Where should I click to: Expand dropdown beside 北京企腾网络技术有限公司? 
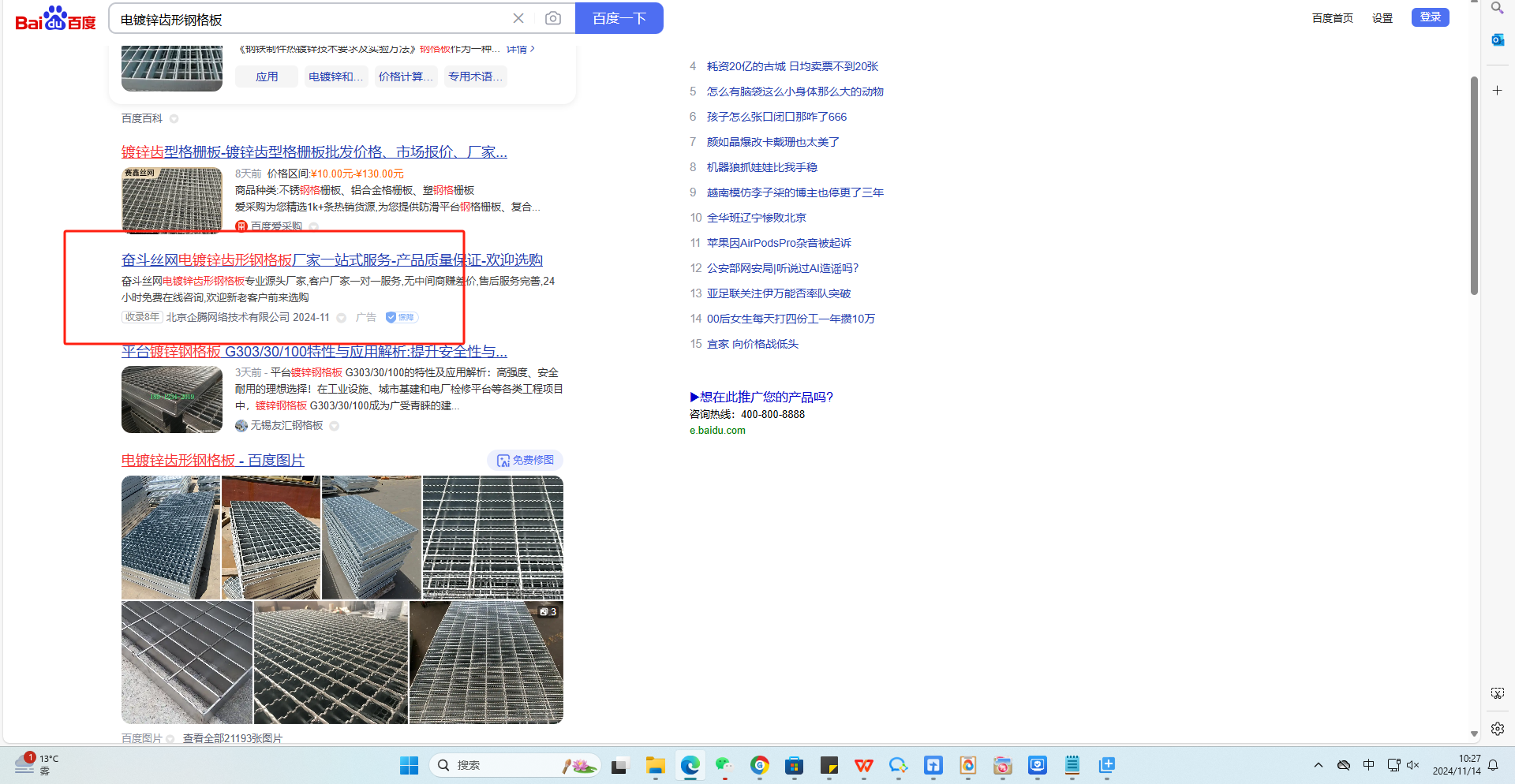coord(342,318)
